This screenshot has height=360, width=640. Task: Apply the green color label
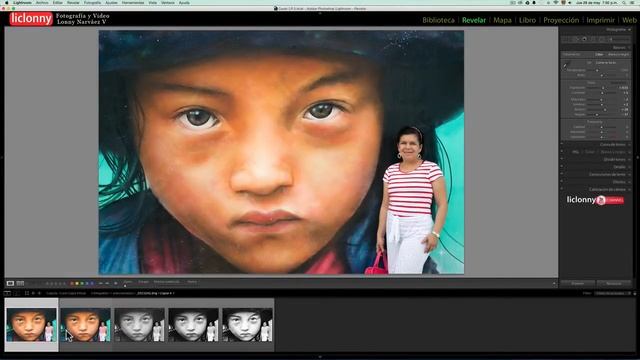pyautogui.click(x=82, y=283)
